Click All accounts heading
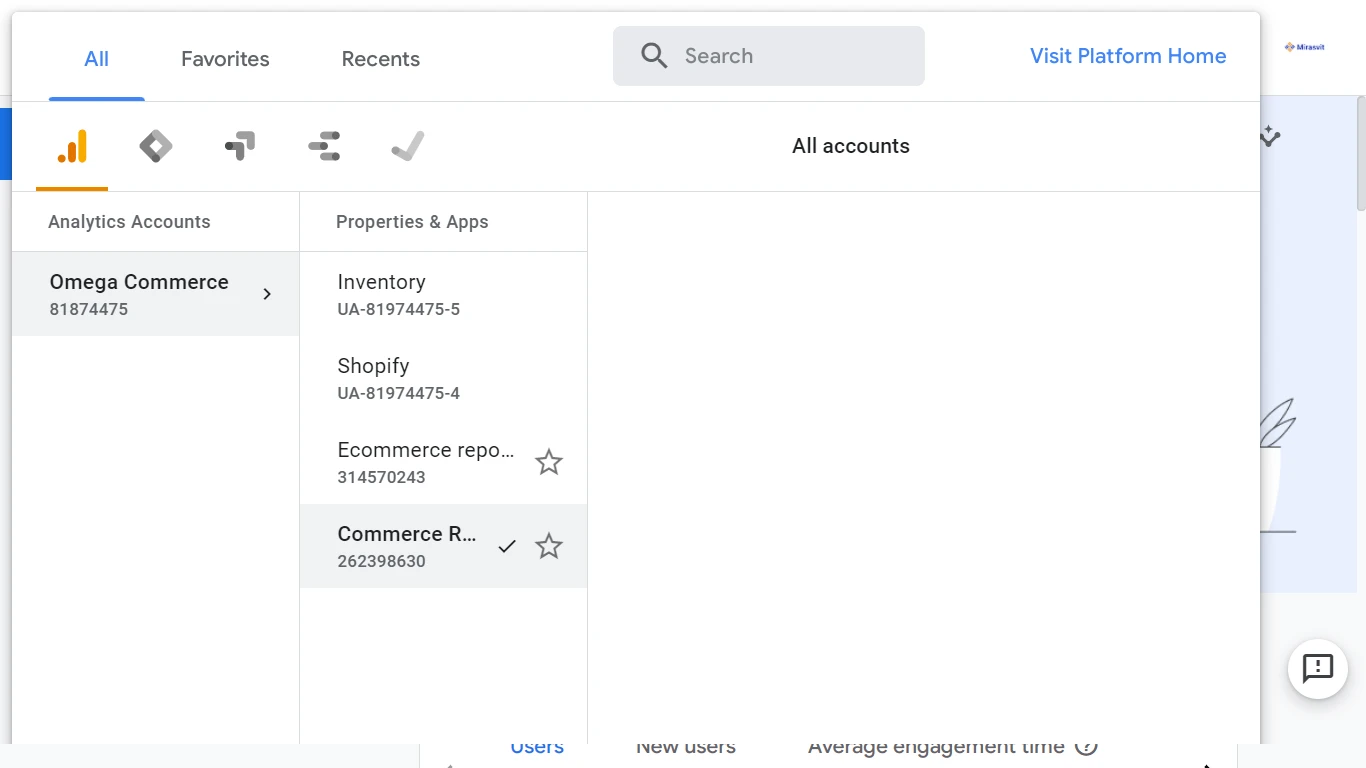This screenshot has width=1366, height=768. (x=850, y=146)
